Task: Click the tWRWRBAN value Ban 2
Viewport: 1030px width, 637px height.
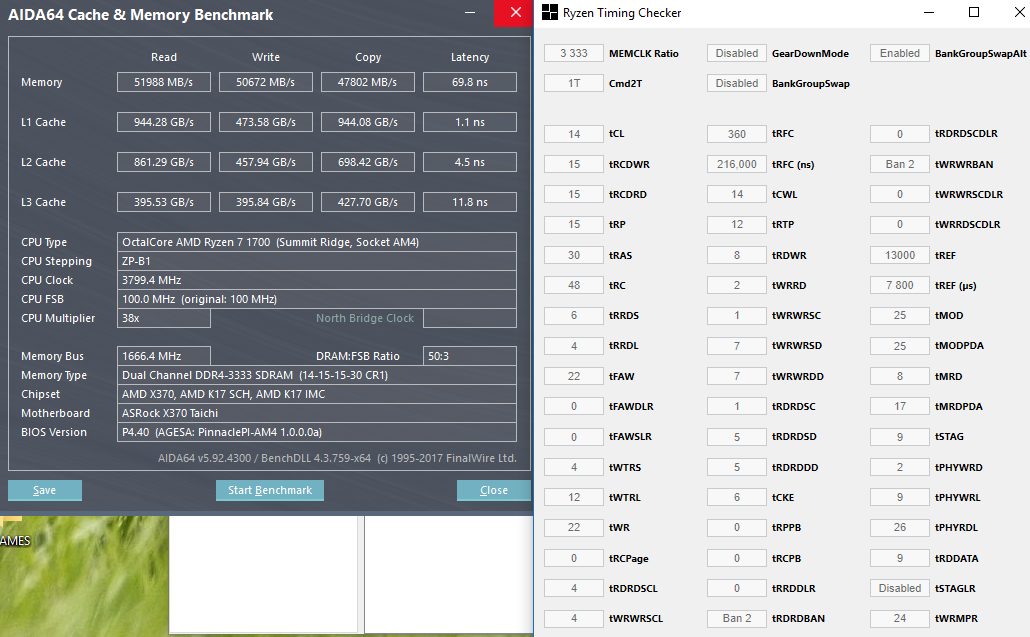Action: pos(899,164)
